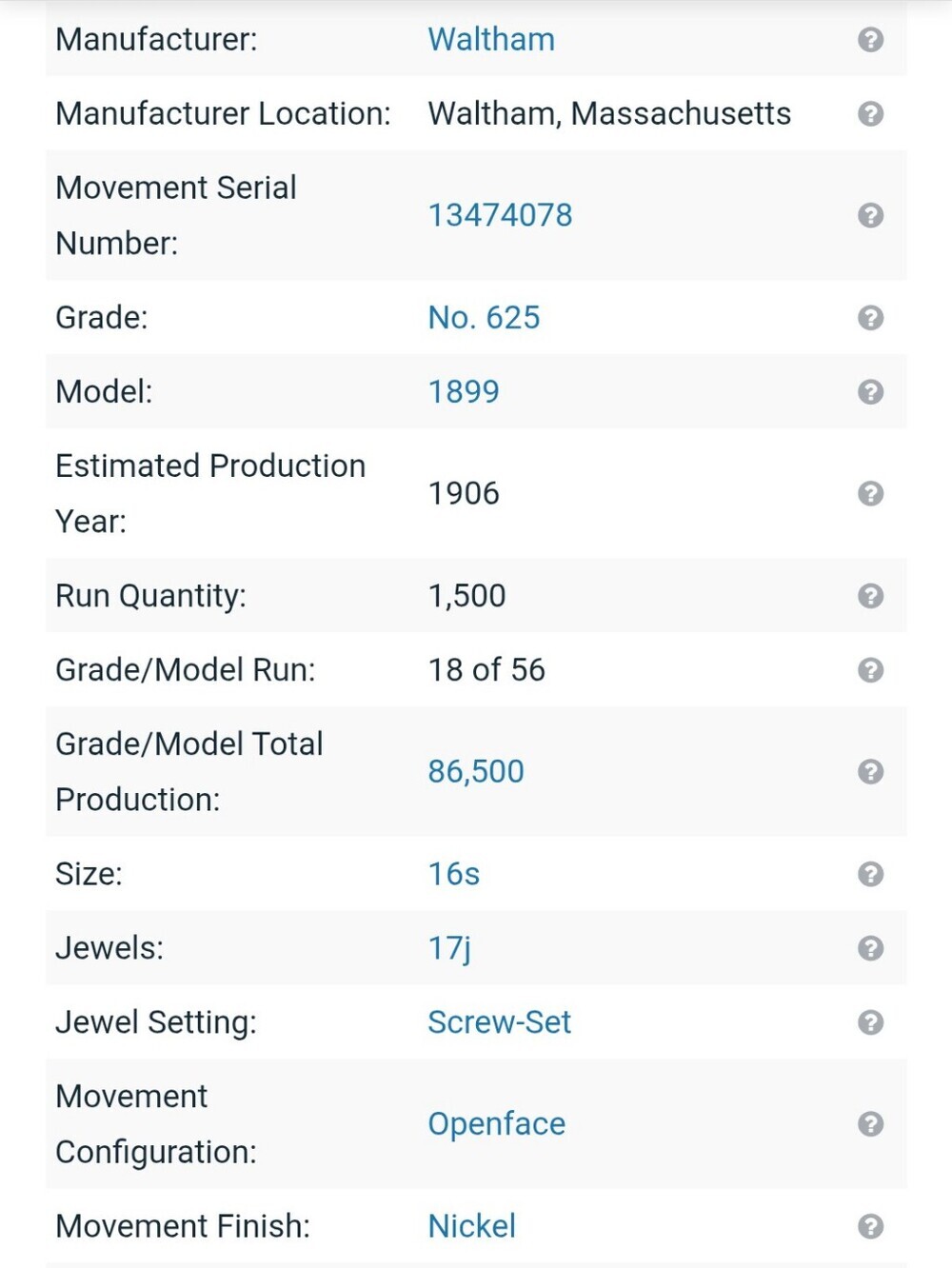The image size is (952, 1268).
Task: Click the 1899 model link
Action: tap(464, 391)
